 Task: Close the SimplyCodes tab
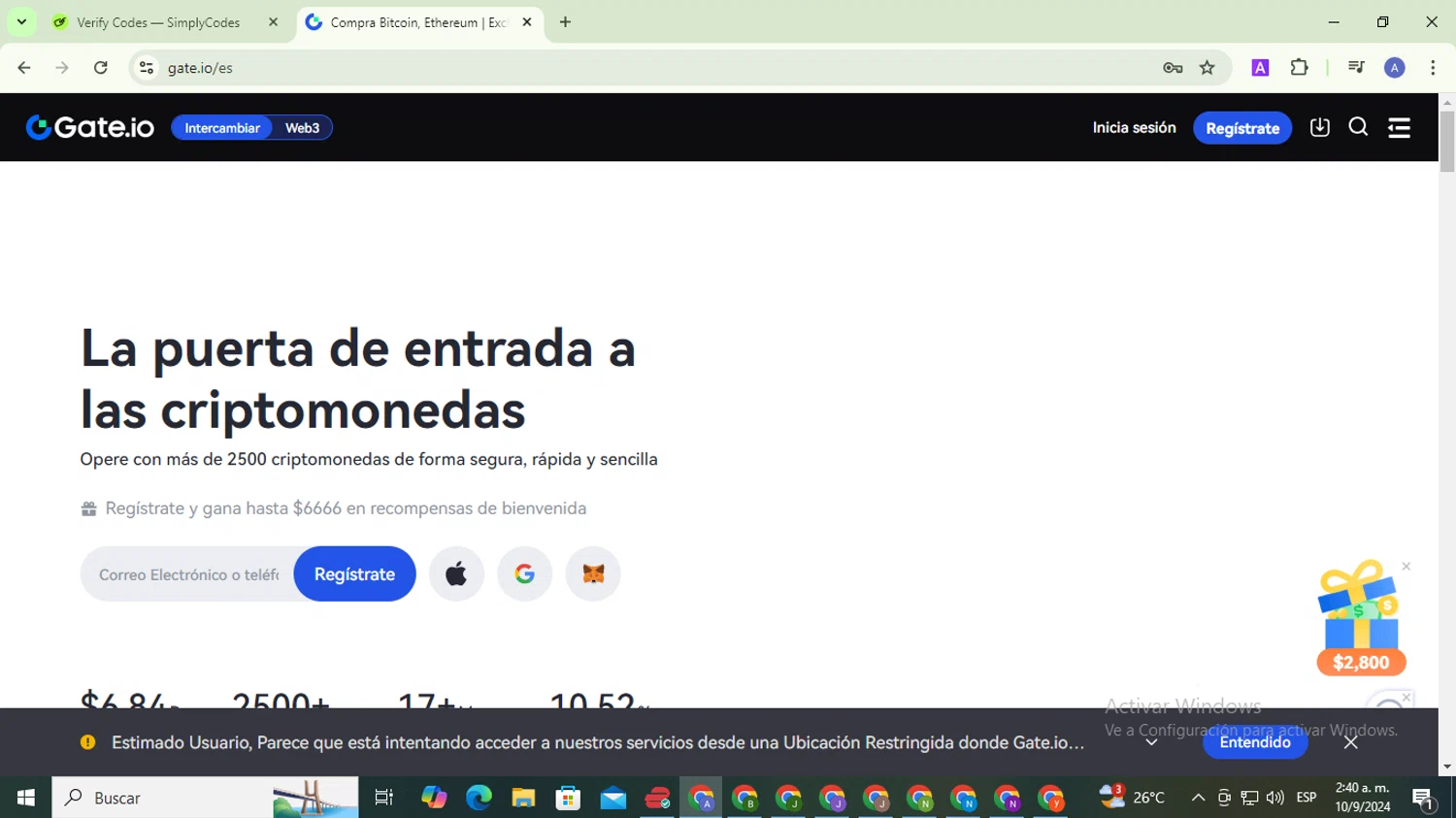pyautogui.click(x=273, y=22)
